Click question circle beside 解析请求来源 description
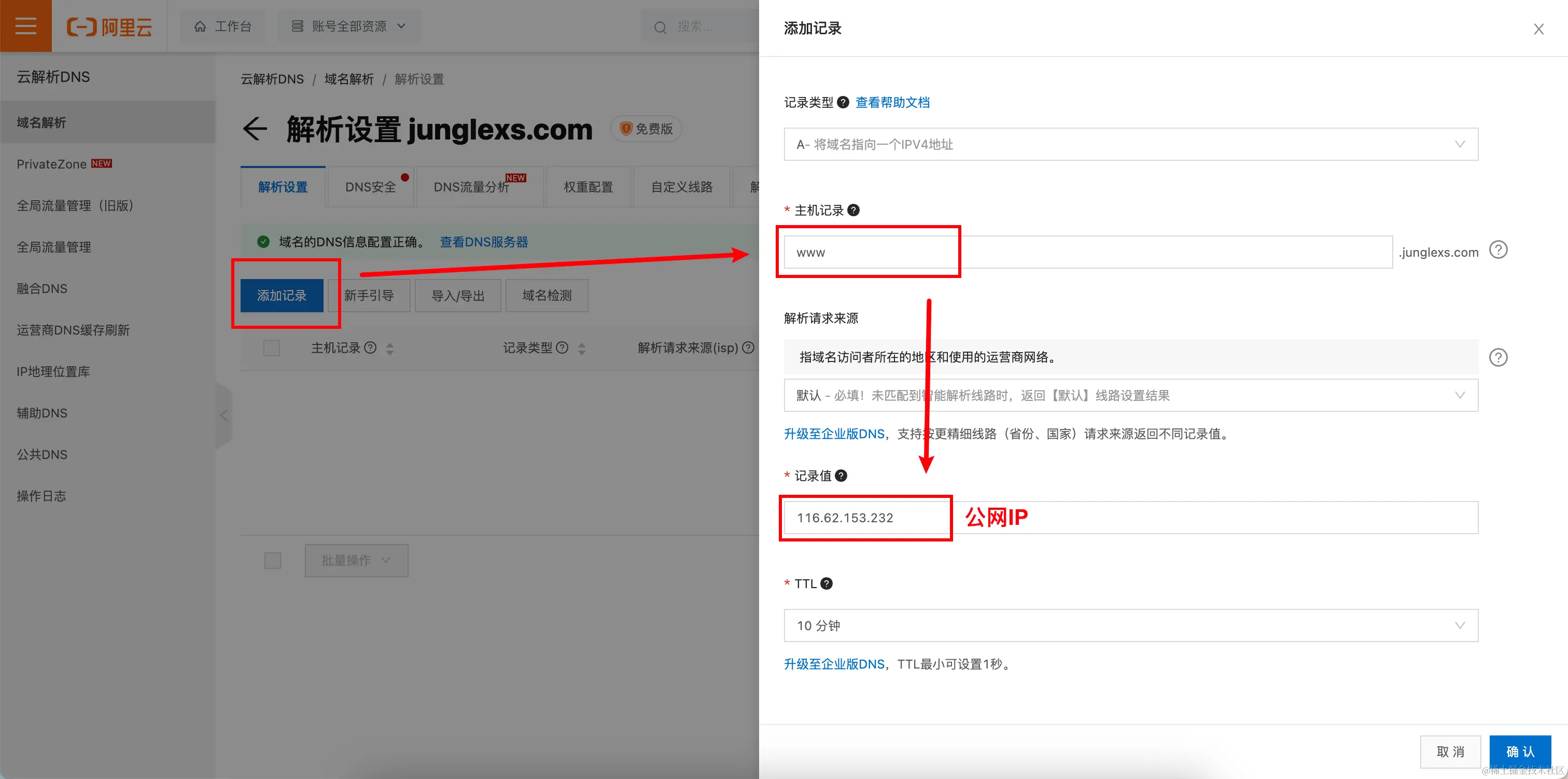This screenshot has height=779, width=1568. click(1498, 357)
